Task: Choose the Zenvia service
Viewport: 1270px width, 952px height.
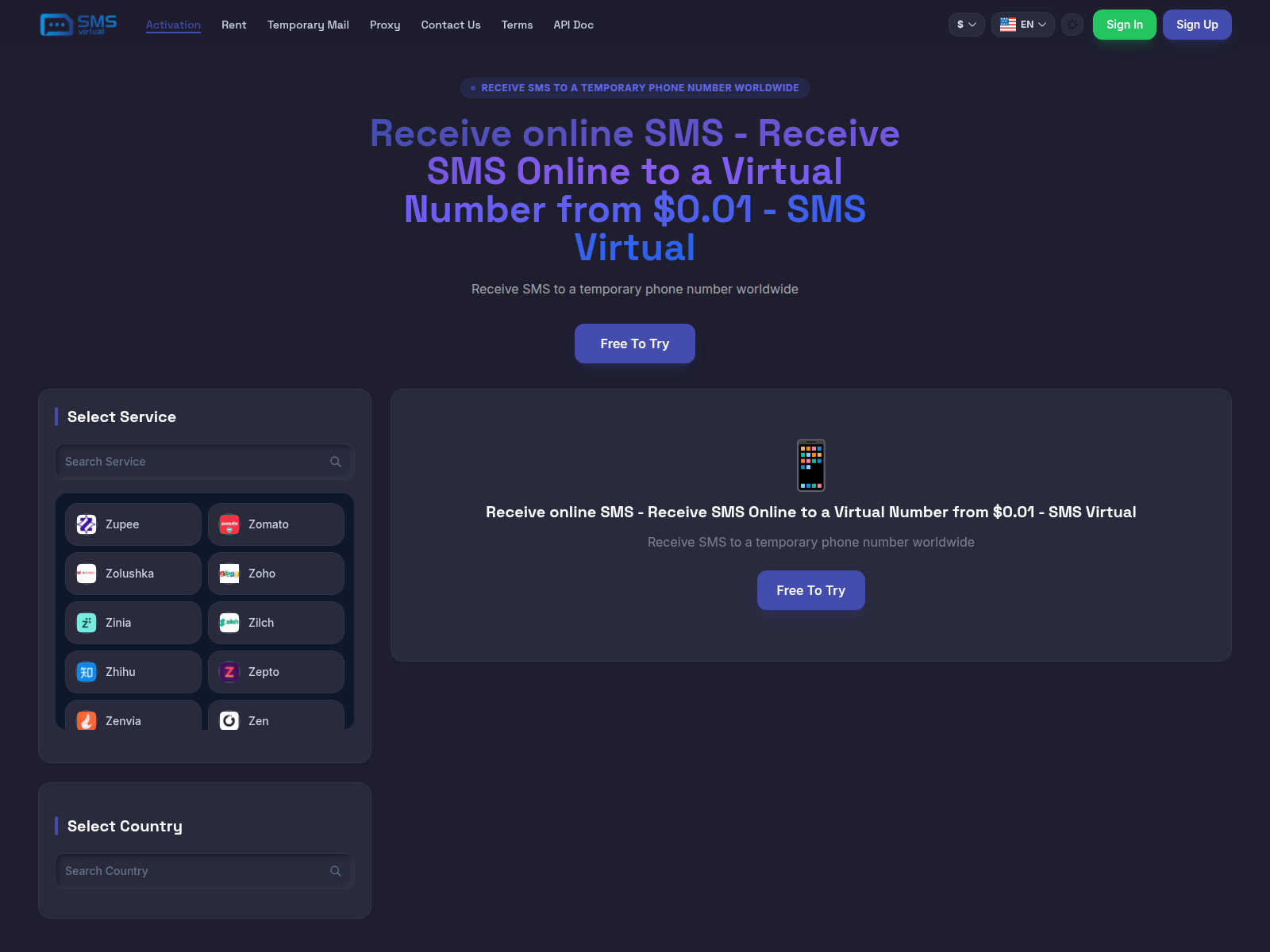Action: pos(133,716)
